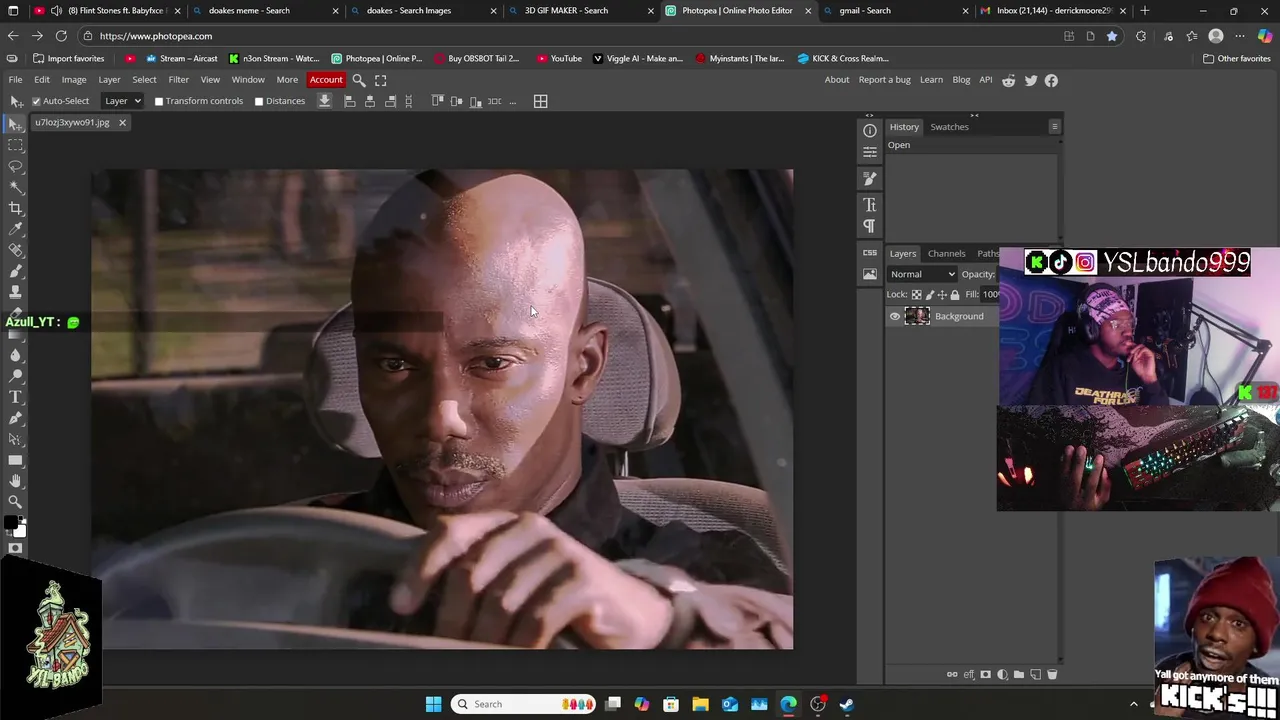Select the Eyedropper tool
Screen dimensions: 1280x720
click(16, 229)
